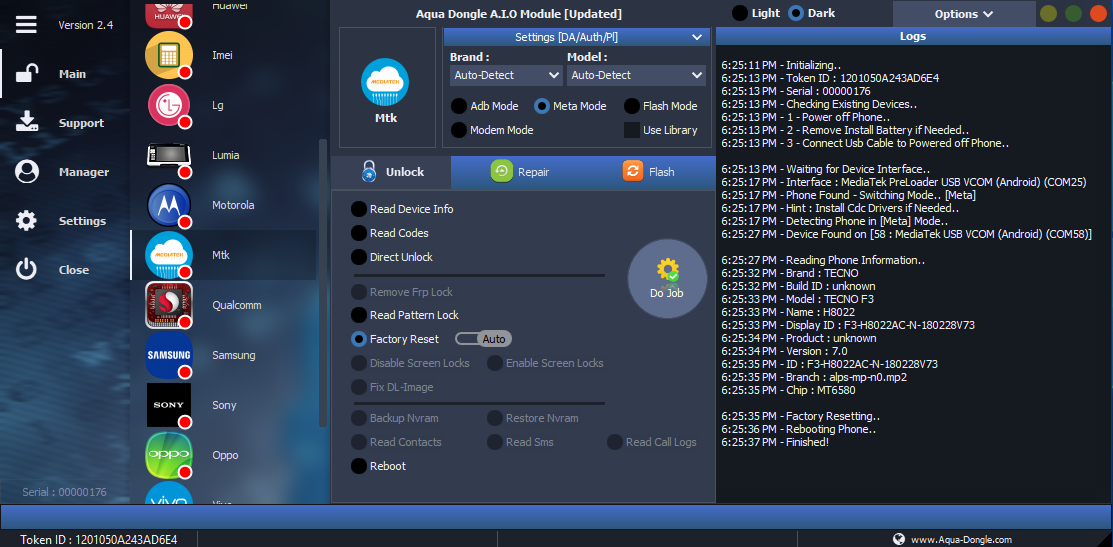Viewport: 1113px width, 547px height.
Task: Select the Dark theme radio button
Action: click(796, 13)
